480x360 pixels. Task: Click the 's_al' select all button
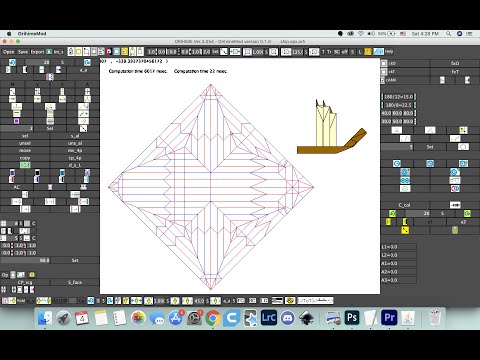[75, 136]
